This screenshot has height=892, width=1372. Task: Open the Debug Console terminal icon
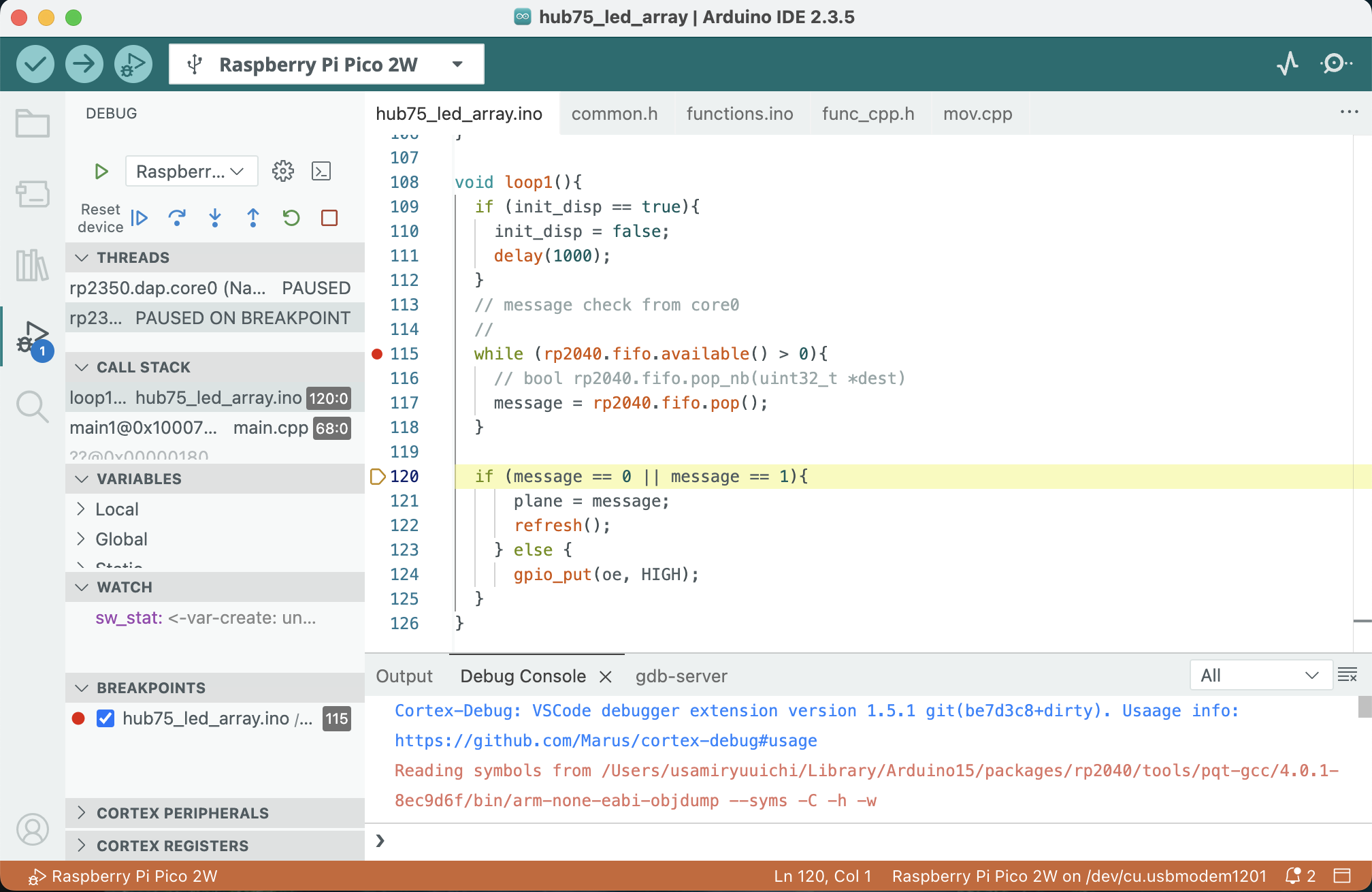(x=321, y=171)
